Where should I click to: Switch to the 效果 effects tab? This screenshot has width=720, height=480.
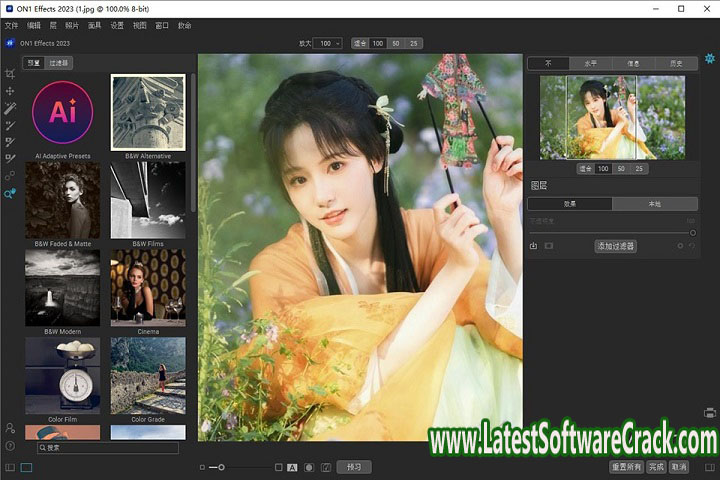[570, 203]
